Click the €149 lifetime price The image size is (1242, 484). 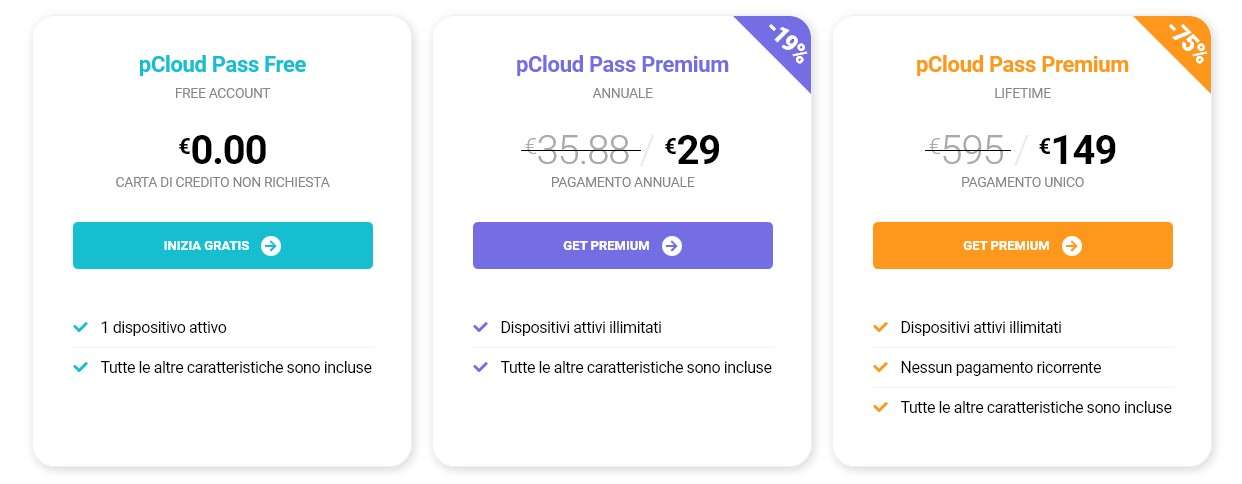coord(1078,150)
